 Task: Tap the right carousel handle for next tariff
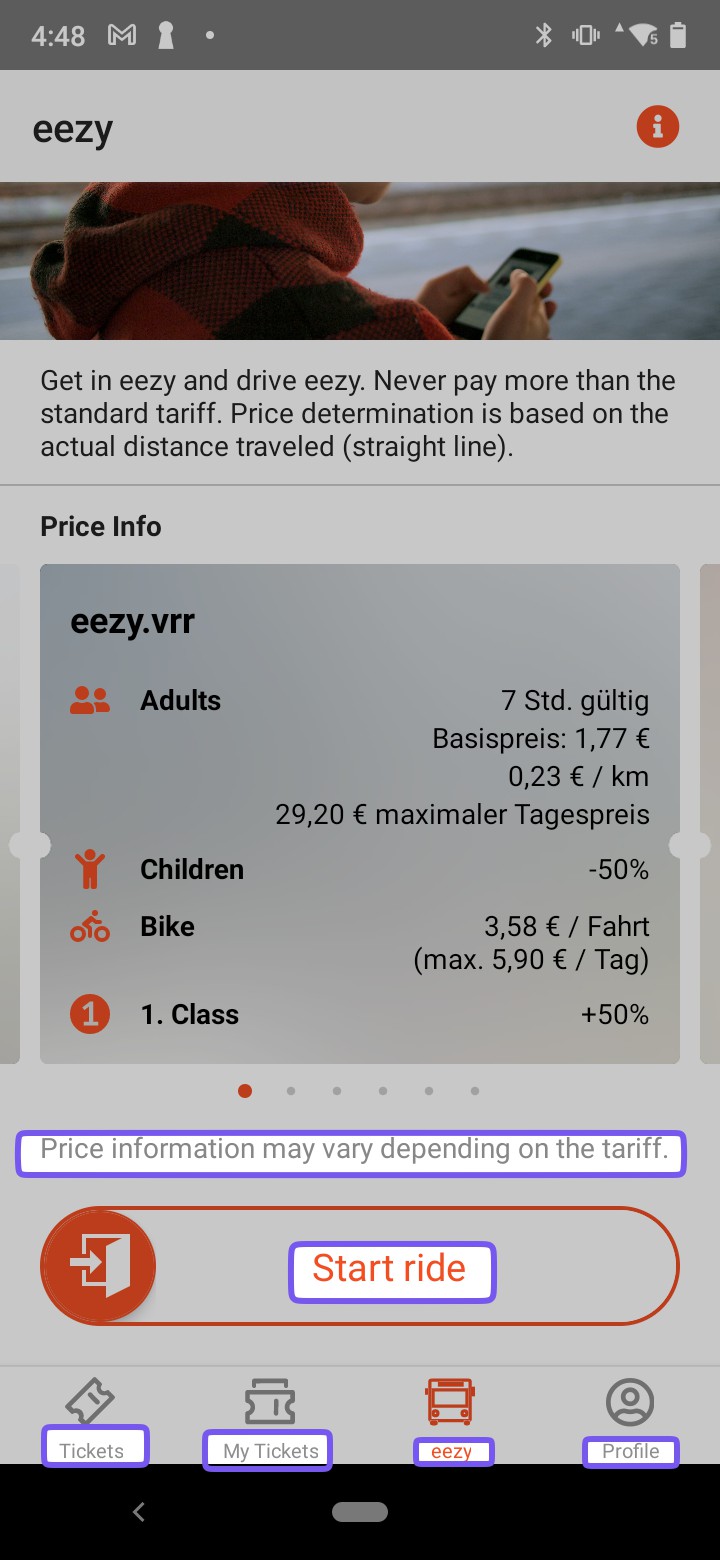[x=690, y=845]
